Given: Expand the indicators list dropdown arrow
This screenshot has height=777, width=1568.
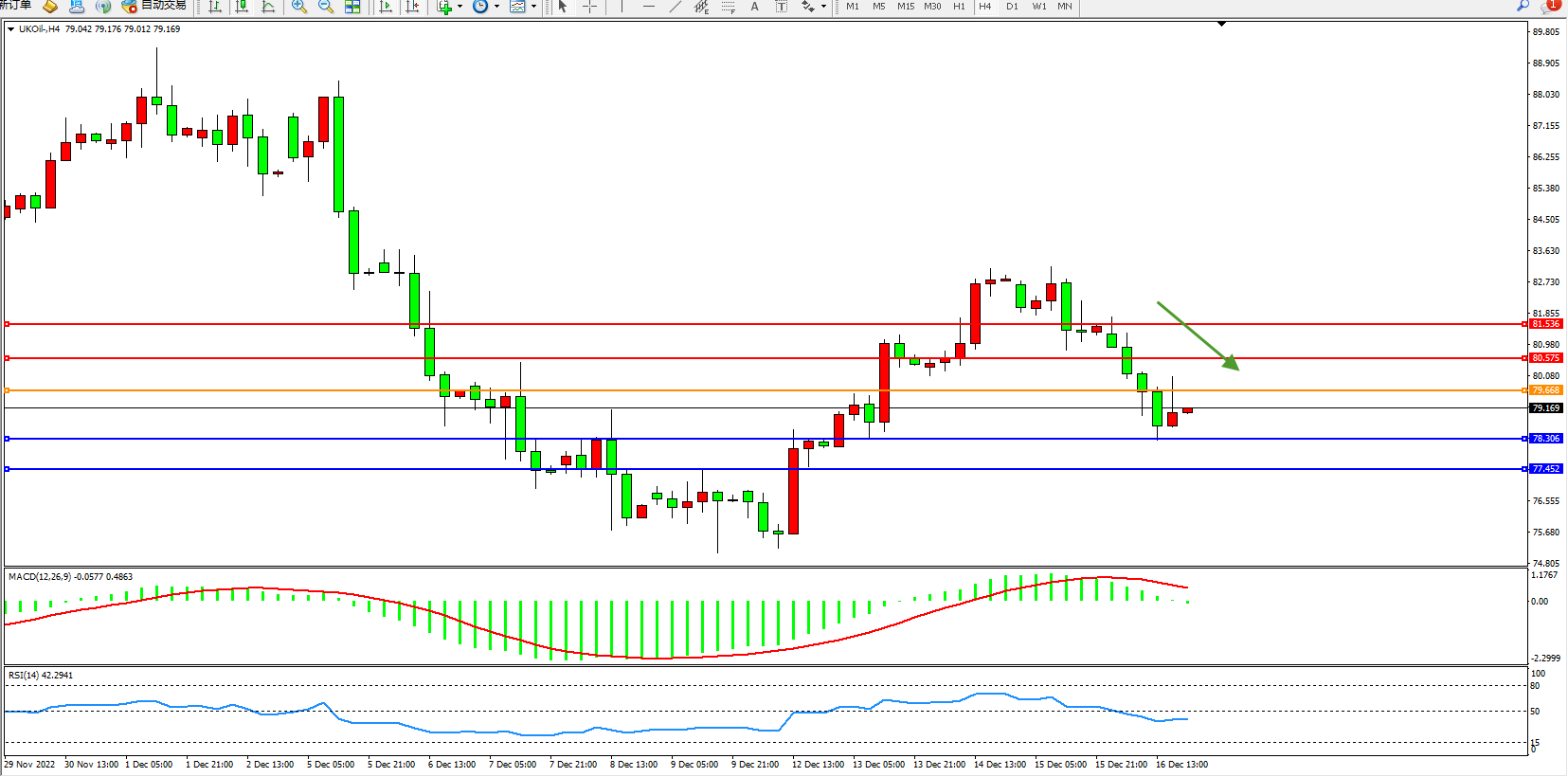Looking at the screenshot, I should click(460, 7).
